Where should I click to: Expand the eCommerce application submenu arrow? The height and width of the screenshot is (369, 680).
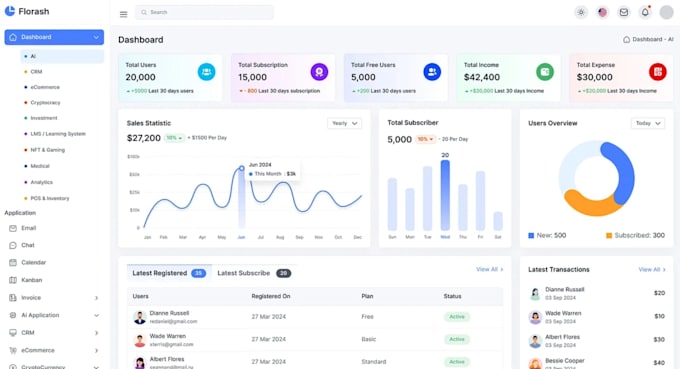coord(96,350)
